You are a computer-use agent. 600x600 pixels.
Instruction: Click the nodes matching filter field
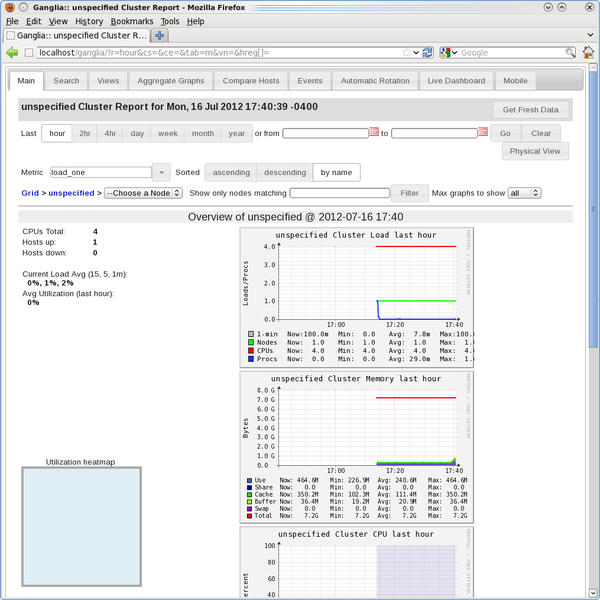coord(340,193)
